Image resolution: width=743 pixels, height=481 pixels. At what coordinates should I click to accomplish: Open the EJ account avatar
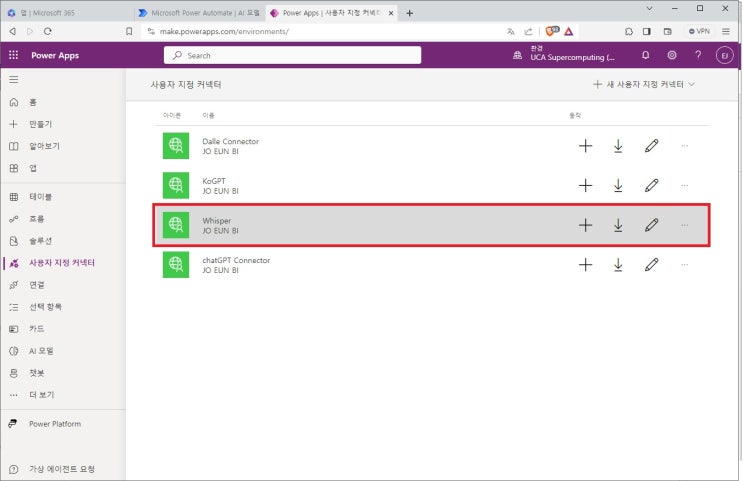(725, 55)
